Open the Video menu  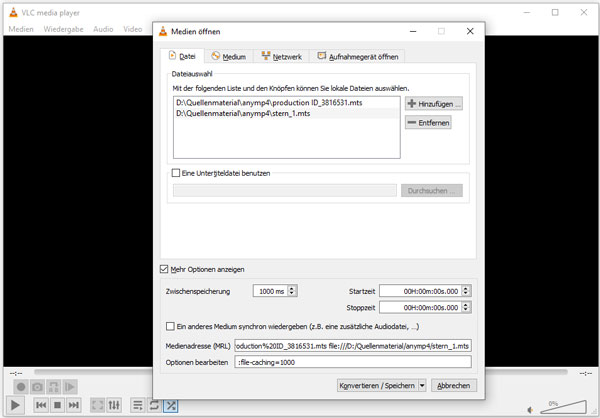click(x=132, y=29)
